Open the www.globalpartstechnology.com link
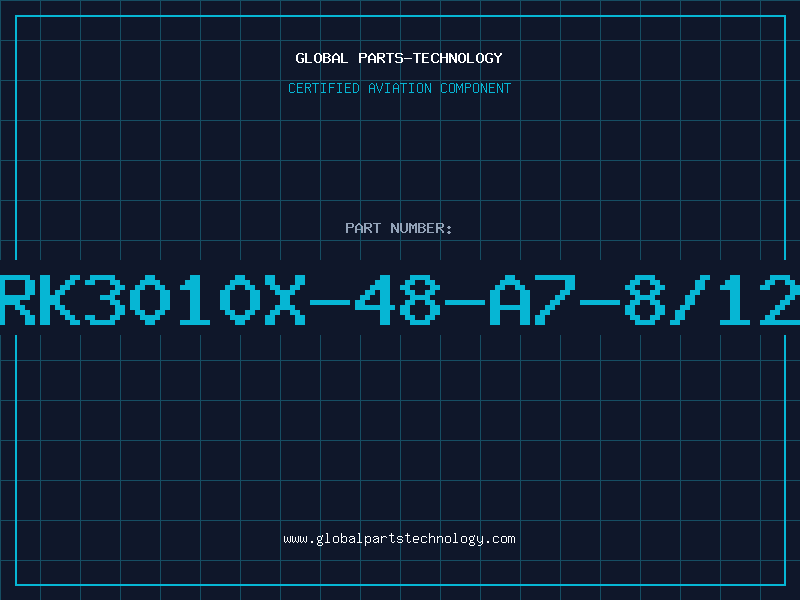800x600 pixels. (x=399, y=539)
